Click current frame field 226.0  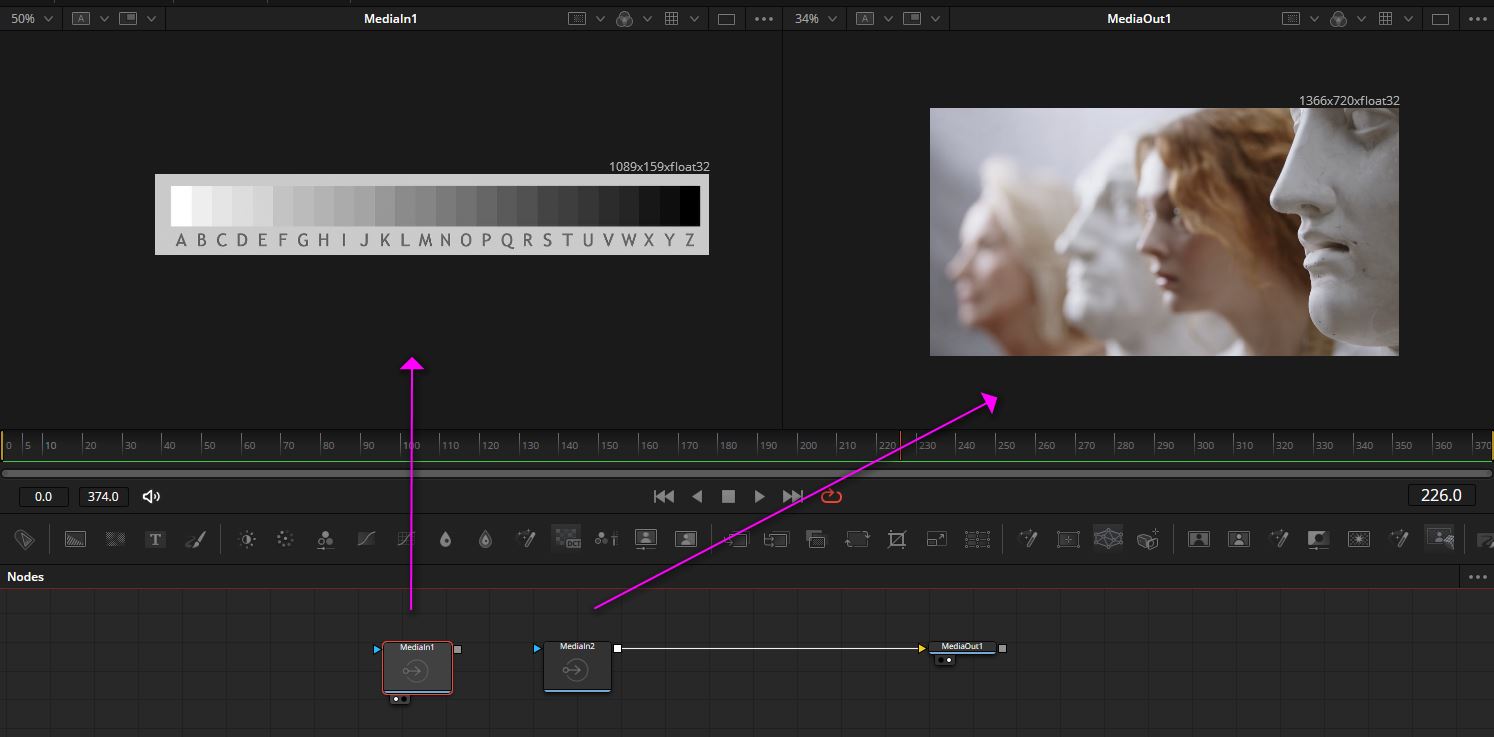1441,495
